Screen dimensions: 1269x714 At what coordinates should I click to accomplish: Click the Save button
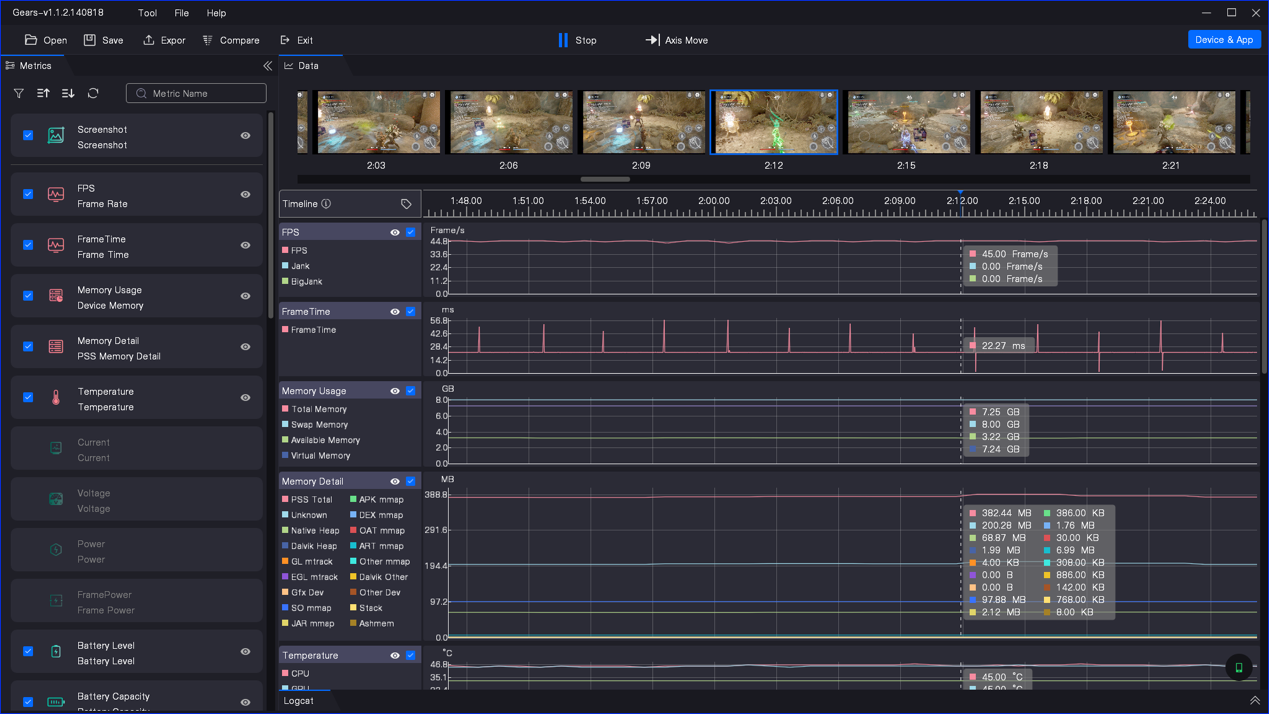[x=104, y=40]
